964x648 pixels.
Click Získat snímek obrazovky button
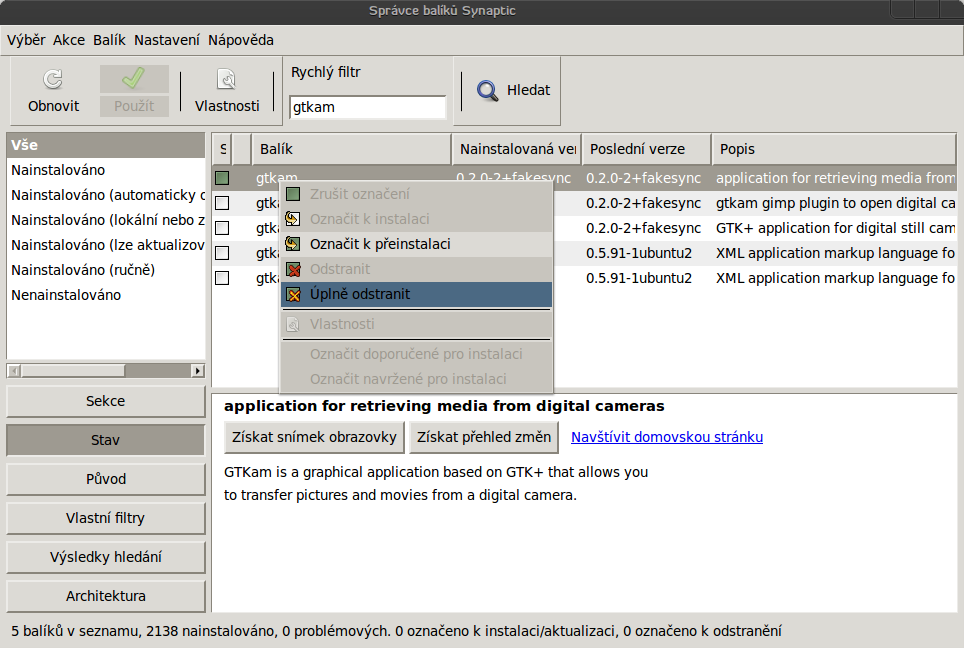[314, 437]
